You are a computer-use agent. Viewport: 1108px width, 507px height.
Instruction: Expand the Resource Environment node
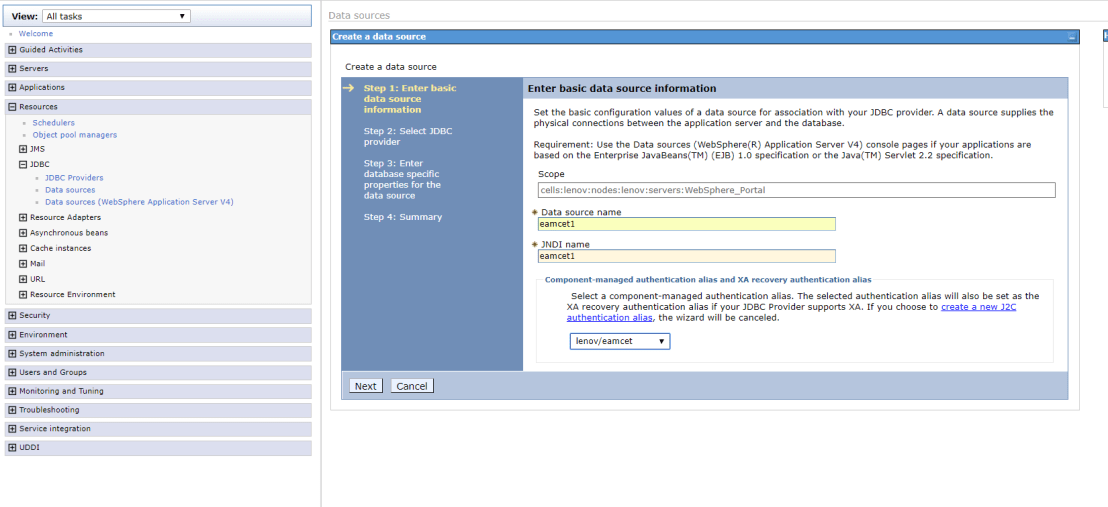tap(23, 295)
